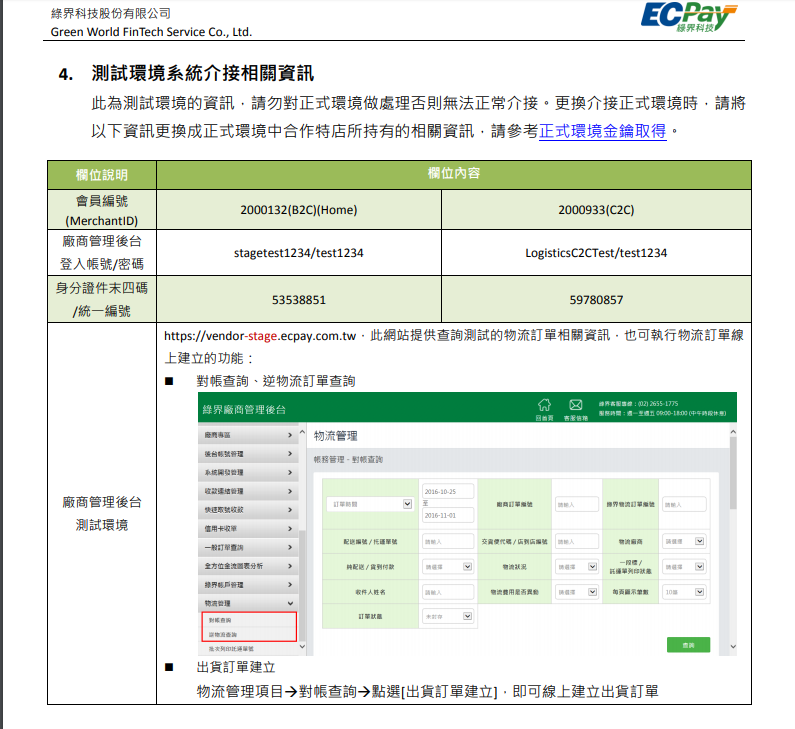
Task: Click the Green World FinTech Service Co., Ltd. header
Action: 151,32
